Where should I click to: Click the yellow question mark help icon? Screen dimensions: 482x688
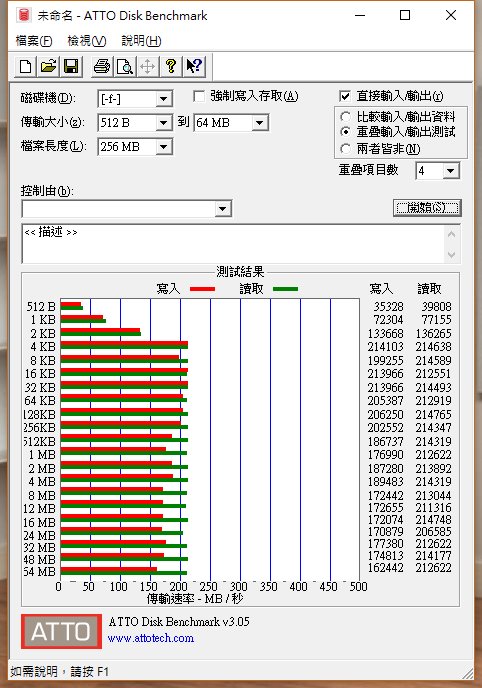(171, 67)
